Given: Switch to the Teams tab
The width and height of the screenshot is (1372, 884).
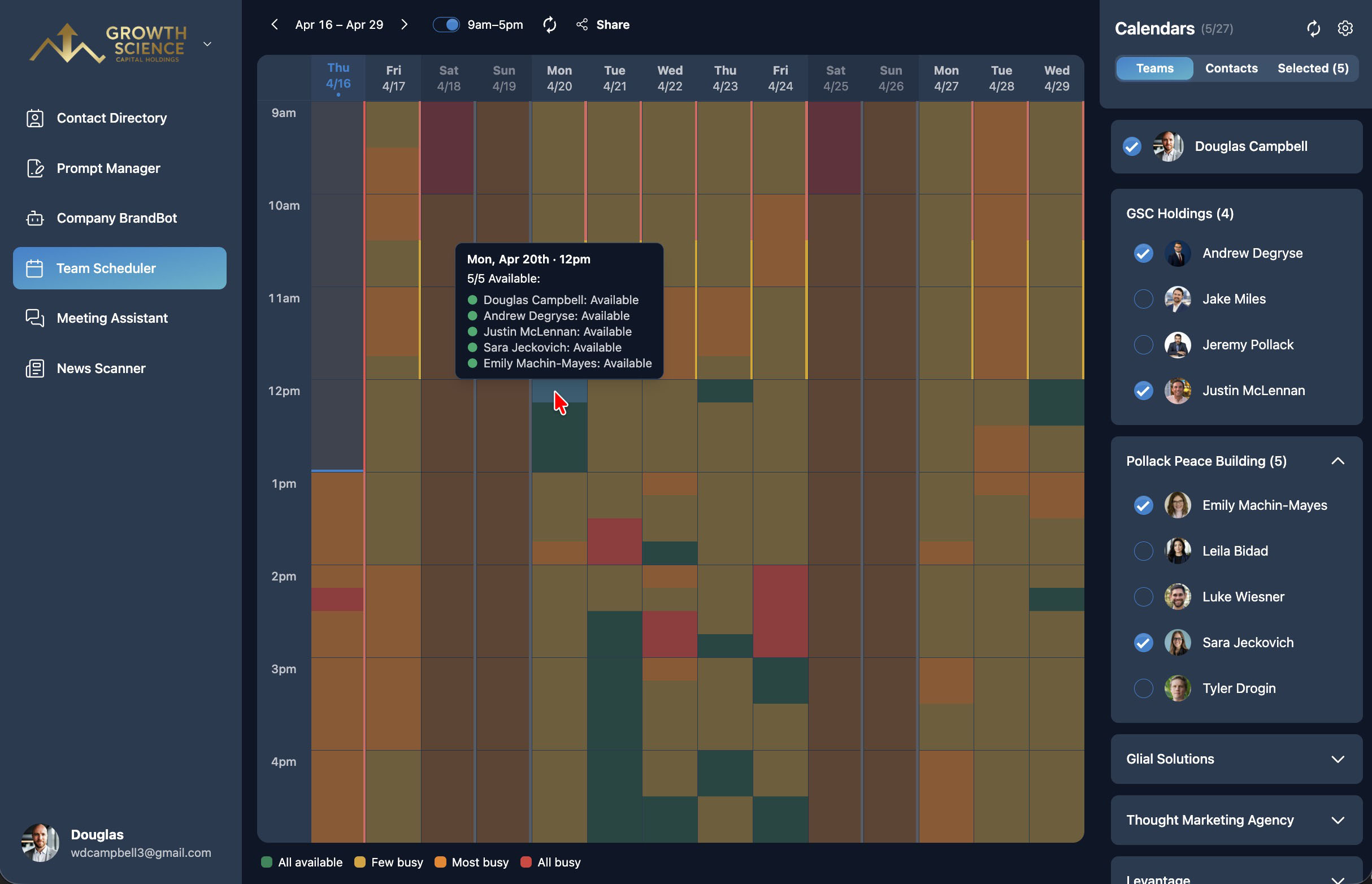Looking at the screenshot, I should tap(1154, 68).
